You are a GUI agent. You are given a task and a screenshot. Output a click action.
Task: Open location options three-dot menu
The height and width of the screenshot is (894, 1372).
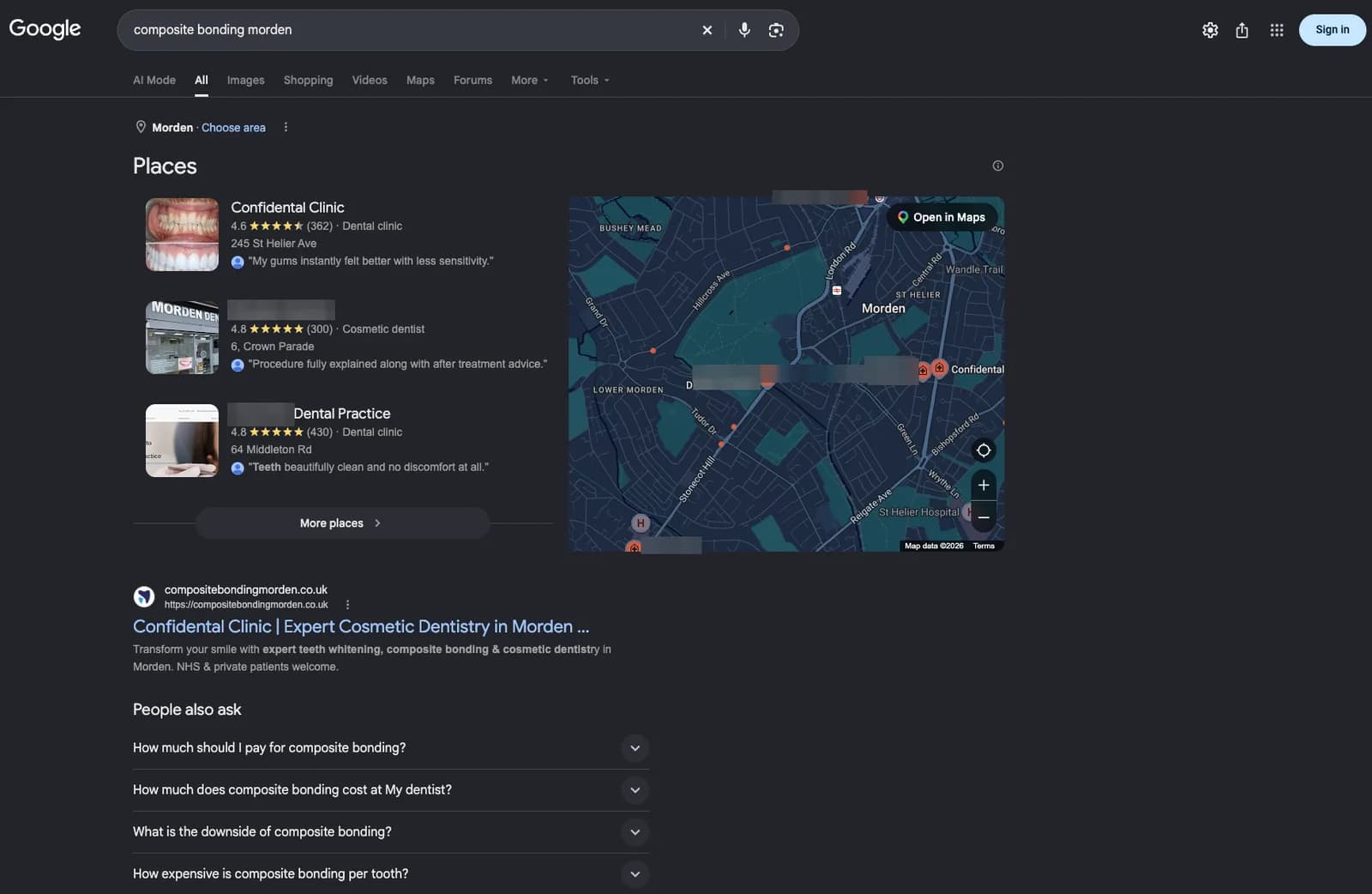point(286,127)
